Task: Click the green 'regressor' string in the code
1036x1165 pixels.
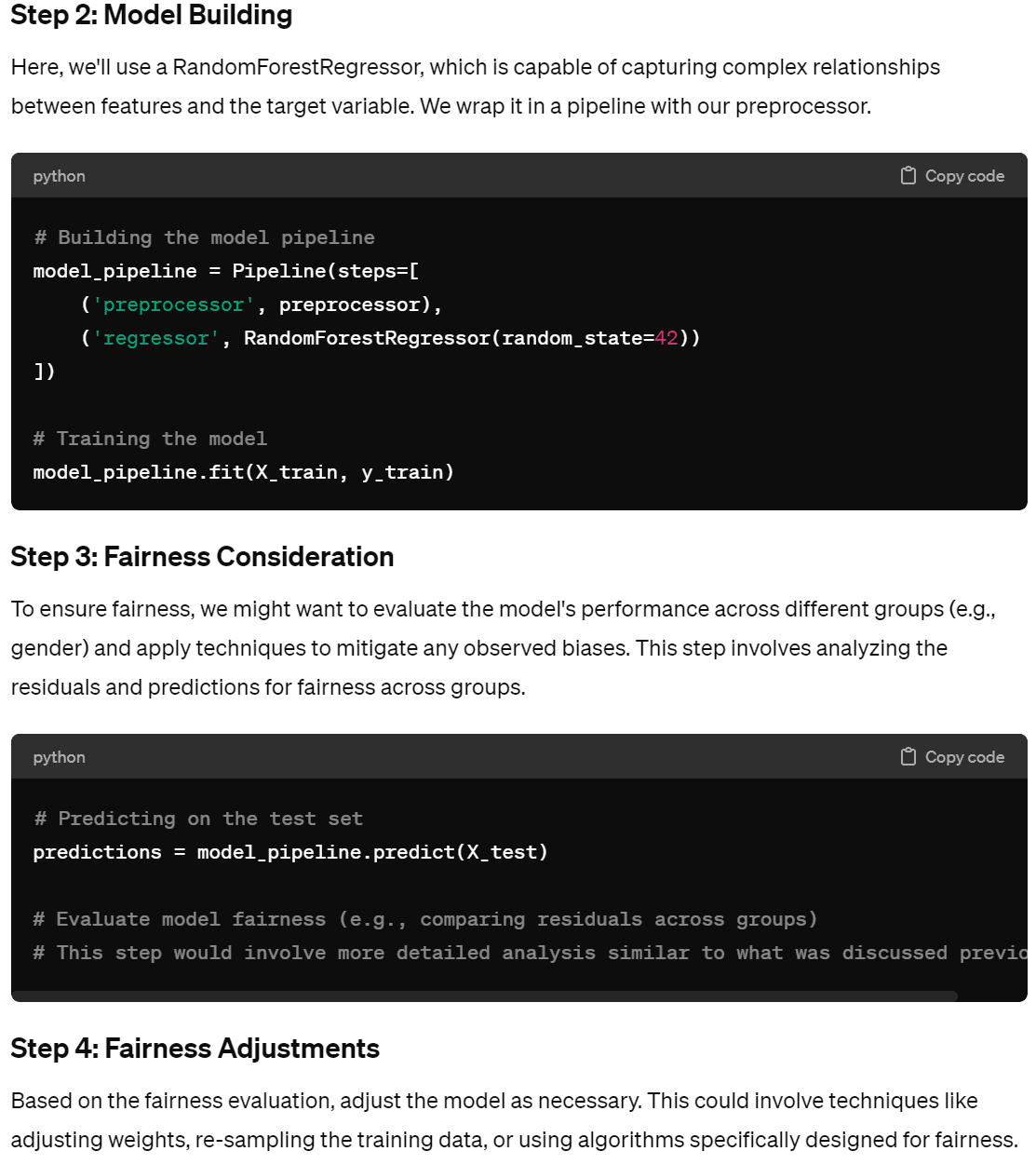Action: tap(155, 338)
